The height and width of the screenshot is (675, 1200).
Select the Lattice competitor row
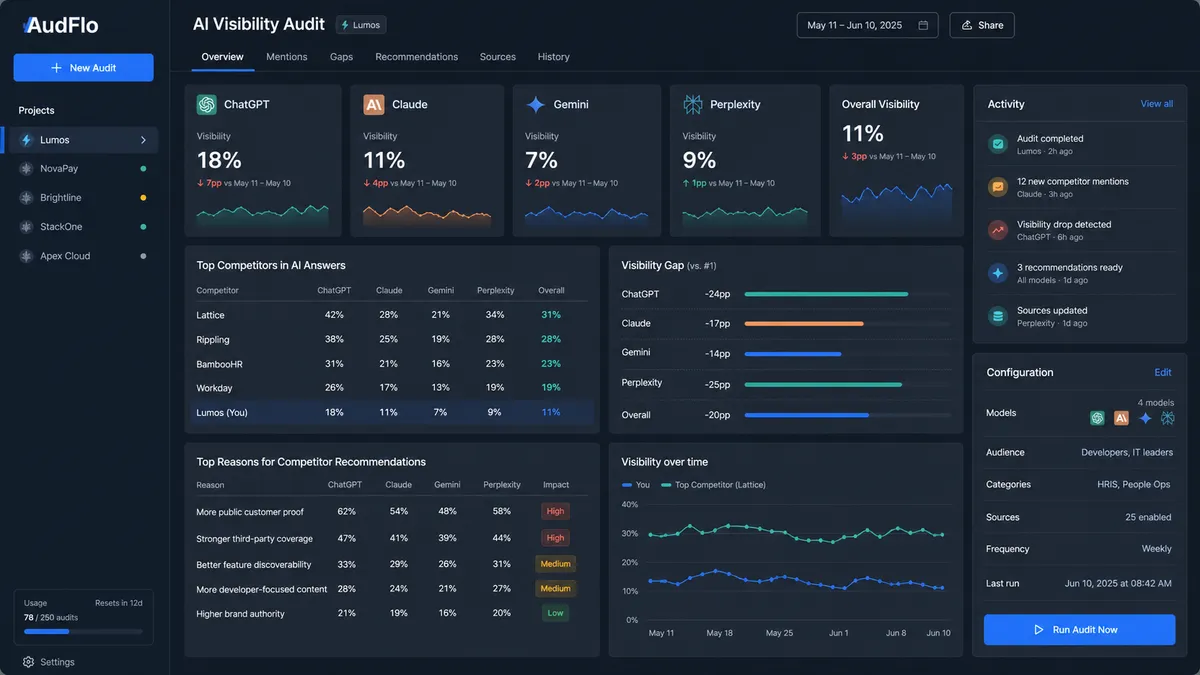coord(391,315)
